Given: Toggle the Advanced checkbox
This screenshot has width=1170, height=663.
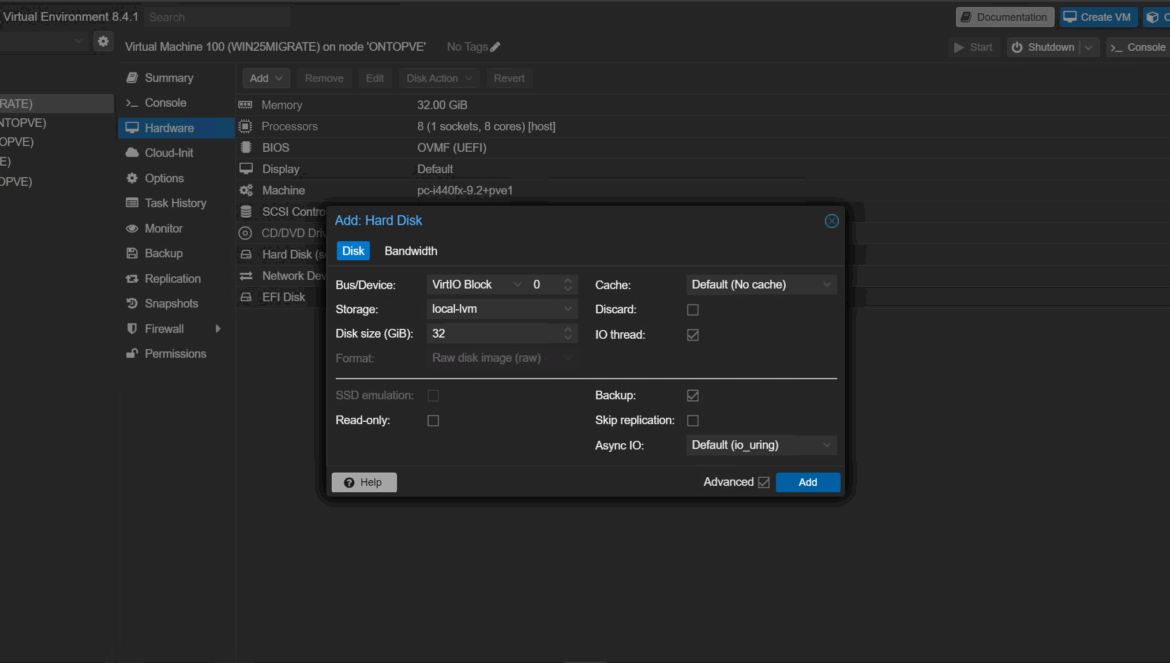Looking at the screenshot, I should pos(763,483).
